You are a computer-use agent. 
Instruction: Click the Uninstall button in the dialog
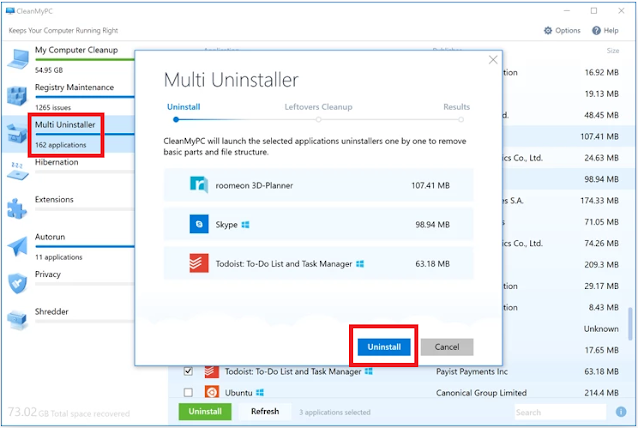coord(384,347)
